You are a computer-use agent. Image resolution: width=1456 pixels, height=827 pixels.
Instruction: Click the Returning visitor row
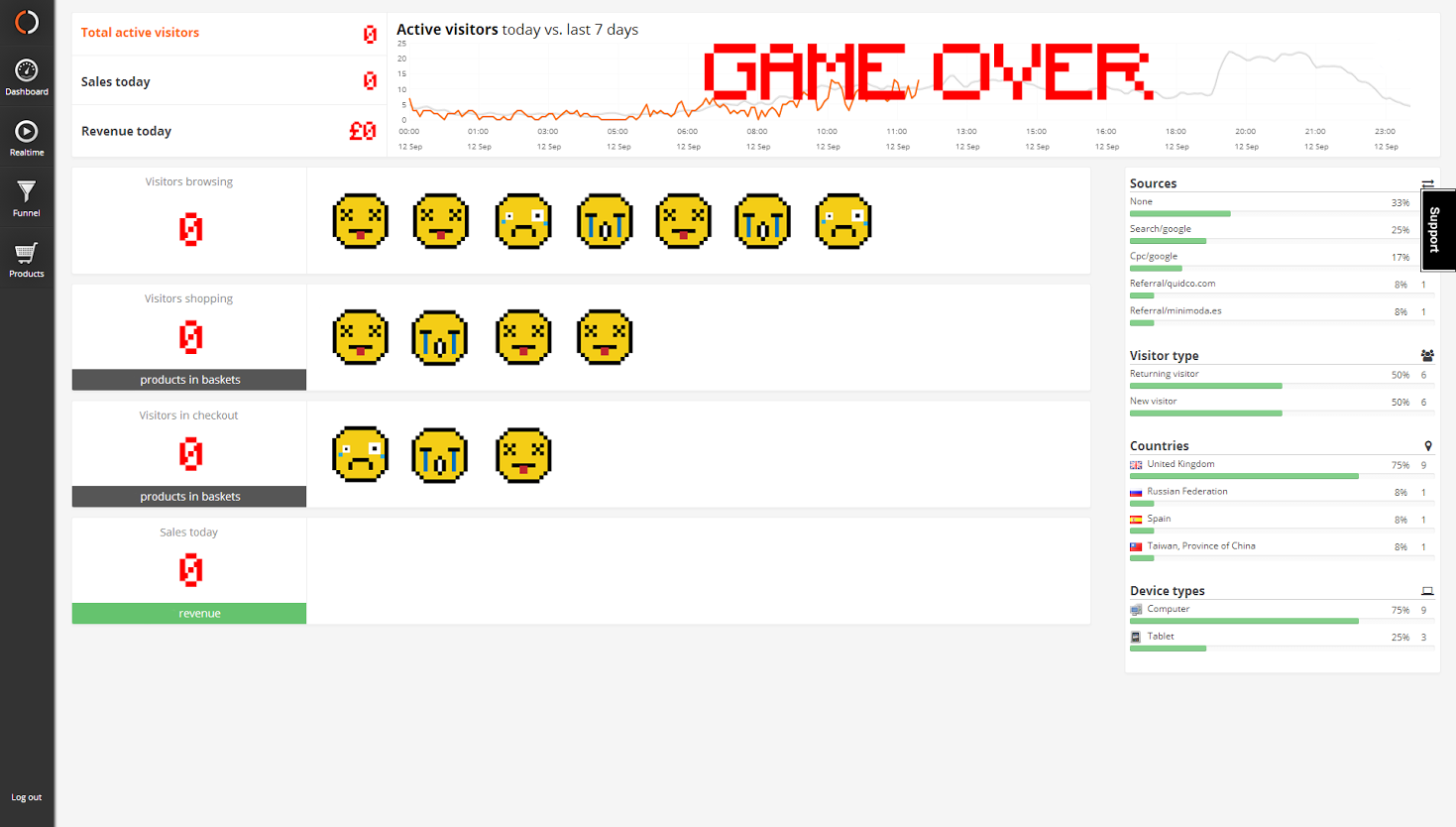pyautogui.click(x=1283, y=378)
